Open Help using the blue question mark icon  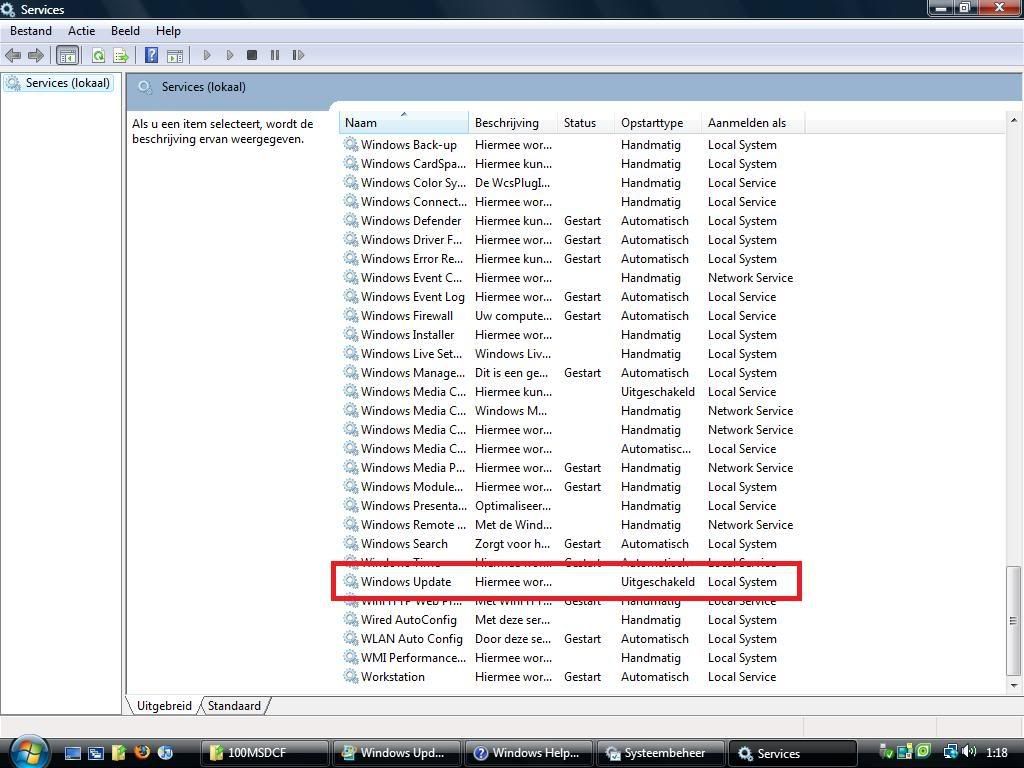coord(152,56)
